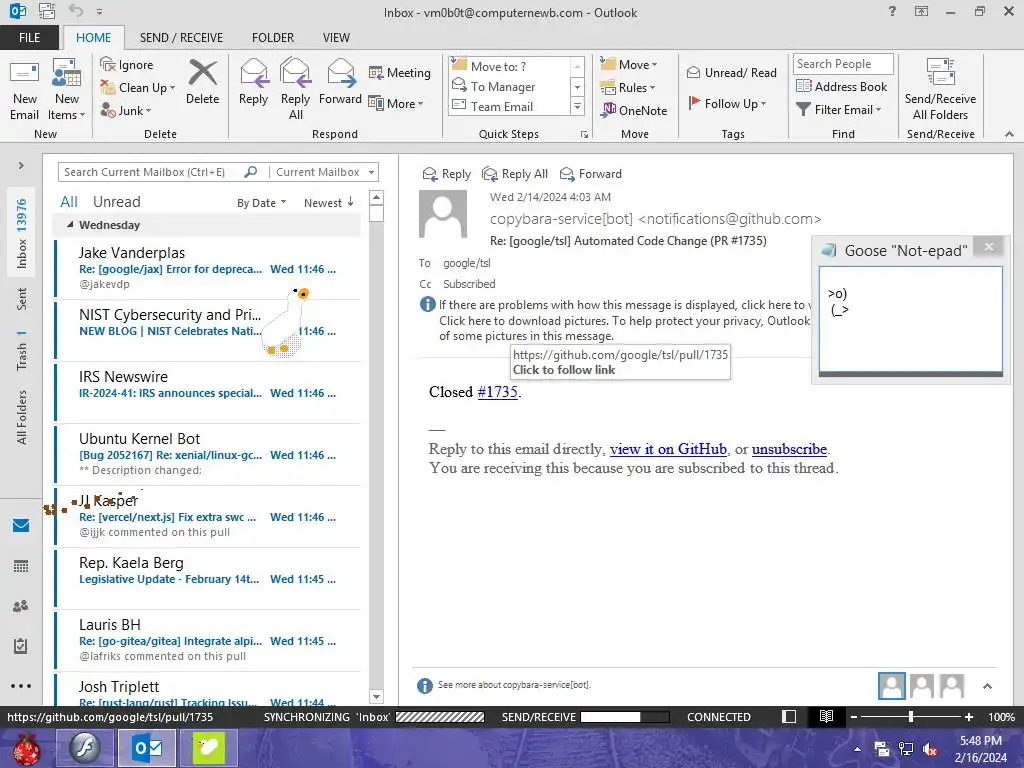Open the Mail navigation icon
1024x768 pixels.
pyautogui.click(x=21, y=525)
